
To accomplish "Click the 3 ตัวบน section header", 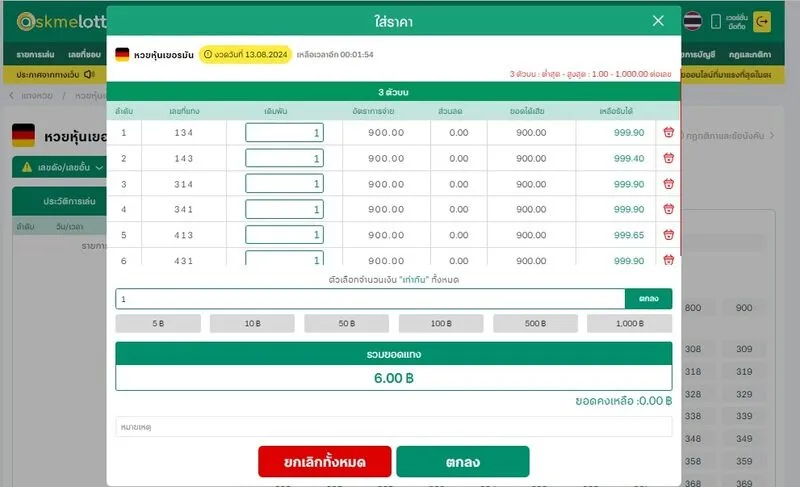I will (393, 92).
